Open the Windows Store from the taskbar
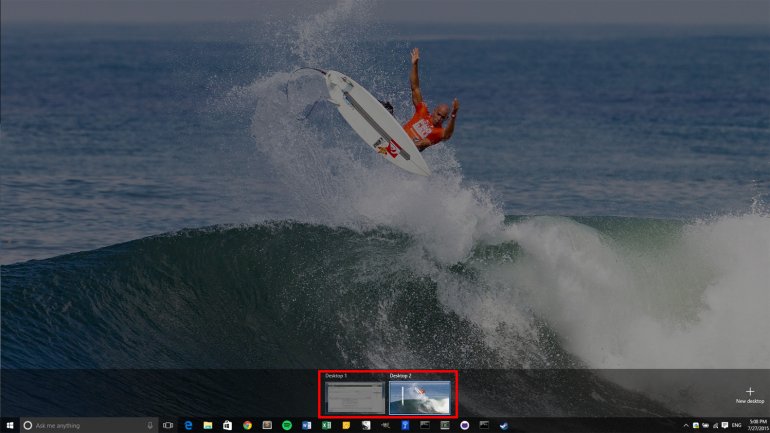 (227, 425)
